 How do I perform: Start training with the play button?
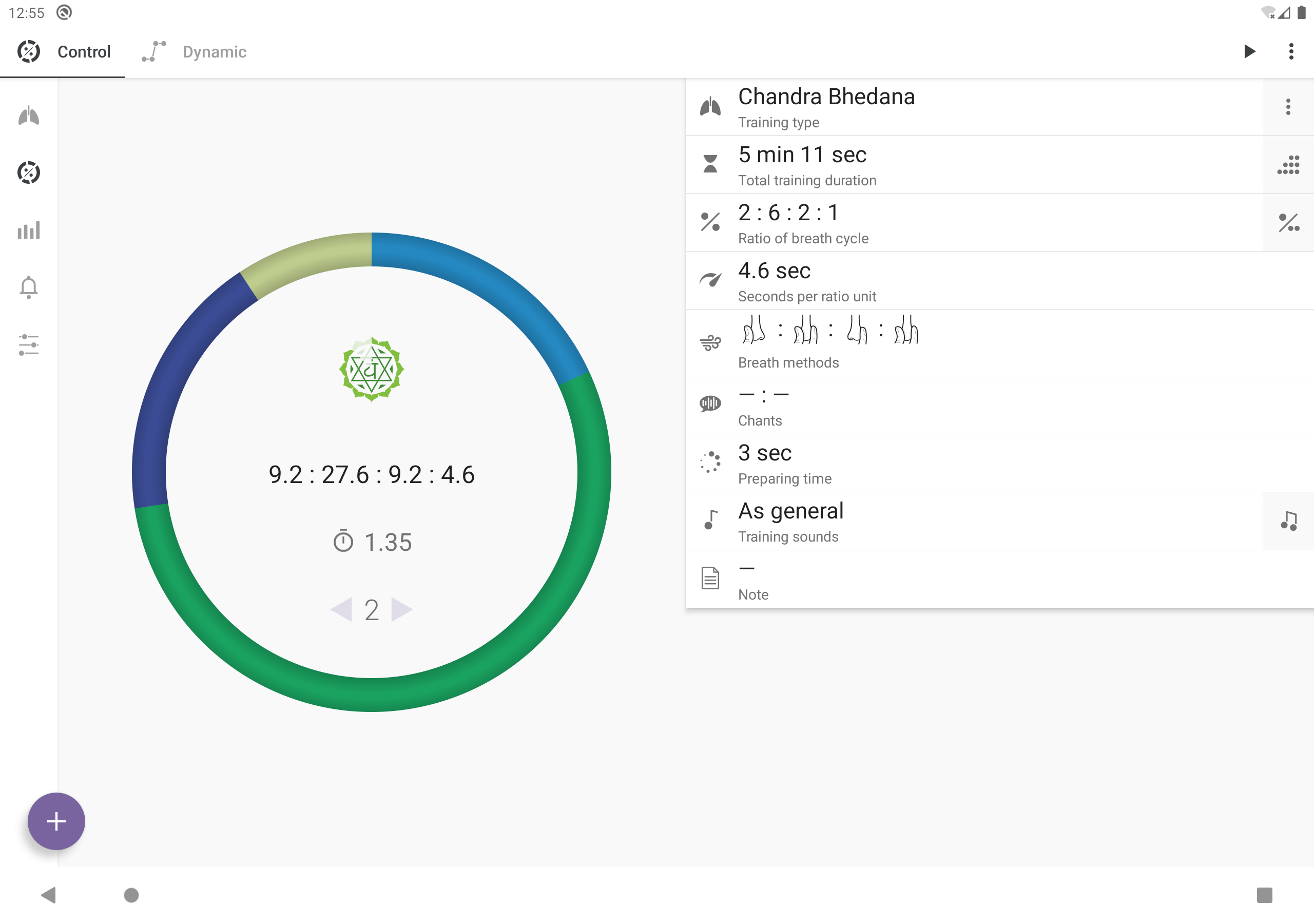click(1249, 51)
